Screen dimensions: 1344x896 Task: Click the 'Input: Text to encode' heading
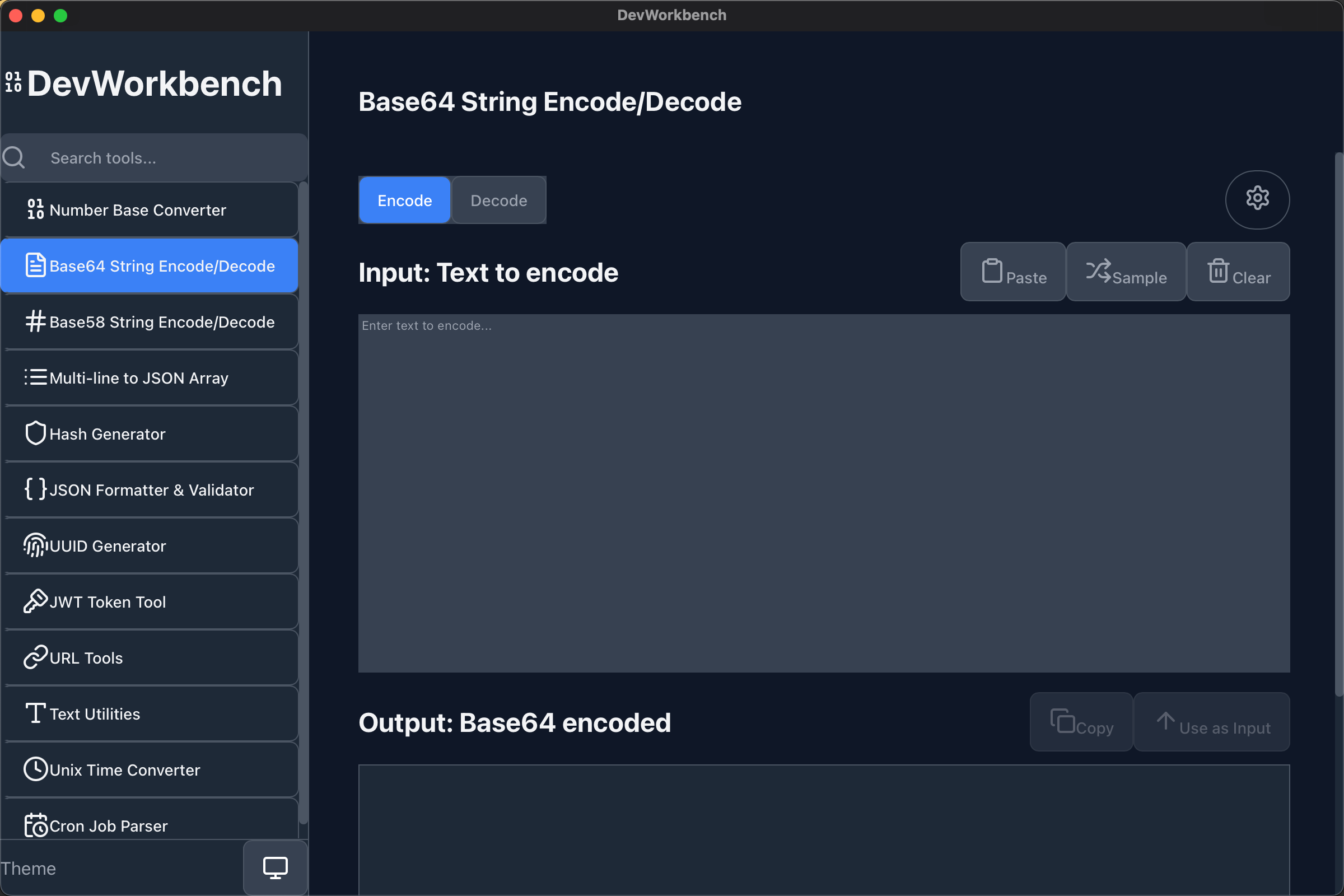click(488, 272)
